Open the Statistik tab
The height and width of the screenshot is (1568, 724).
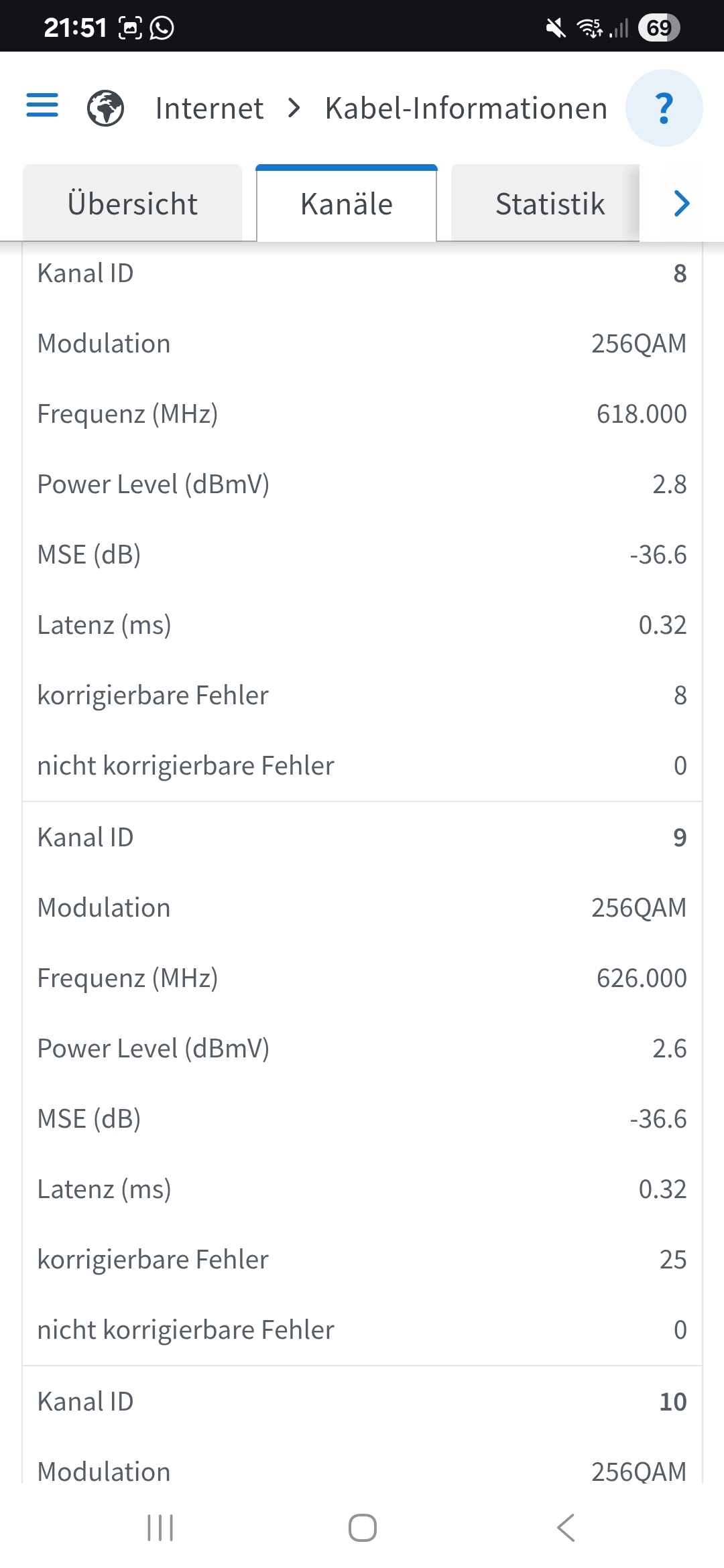click(x=550, y=204)
